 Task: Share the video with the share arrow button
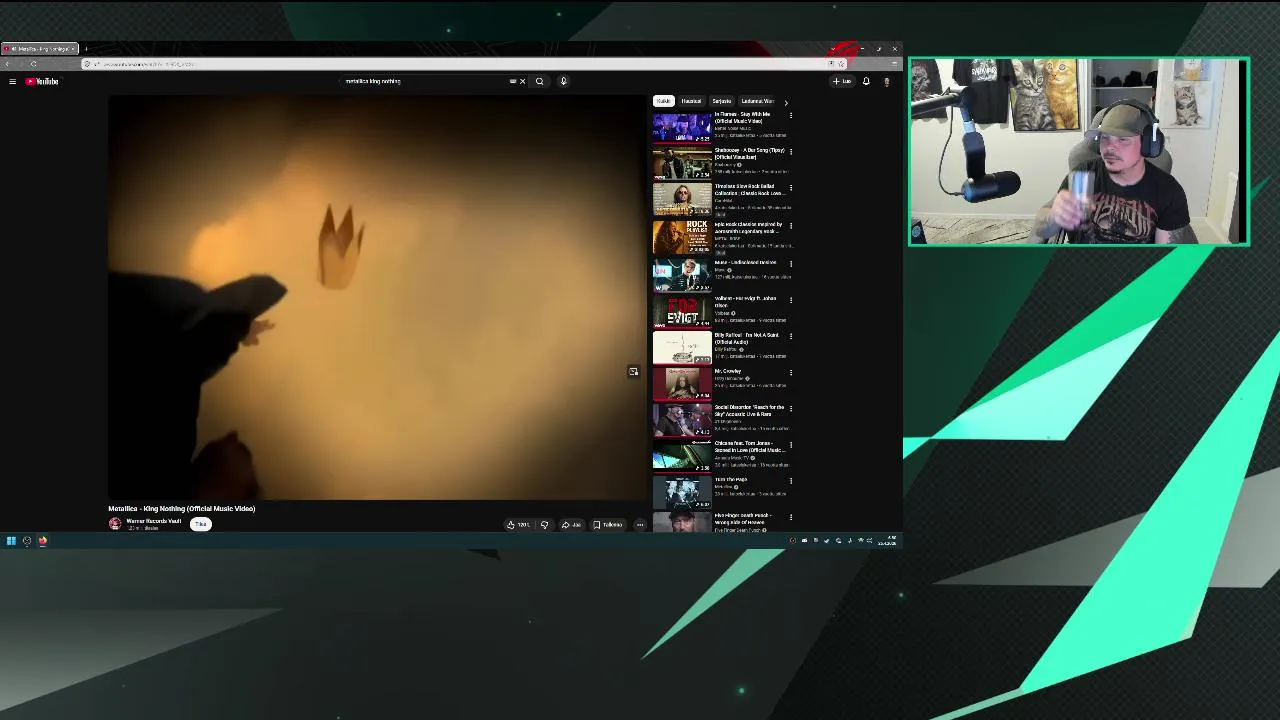tap(571, 524)
